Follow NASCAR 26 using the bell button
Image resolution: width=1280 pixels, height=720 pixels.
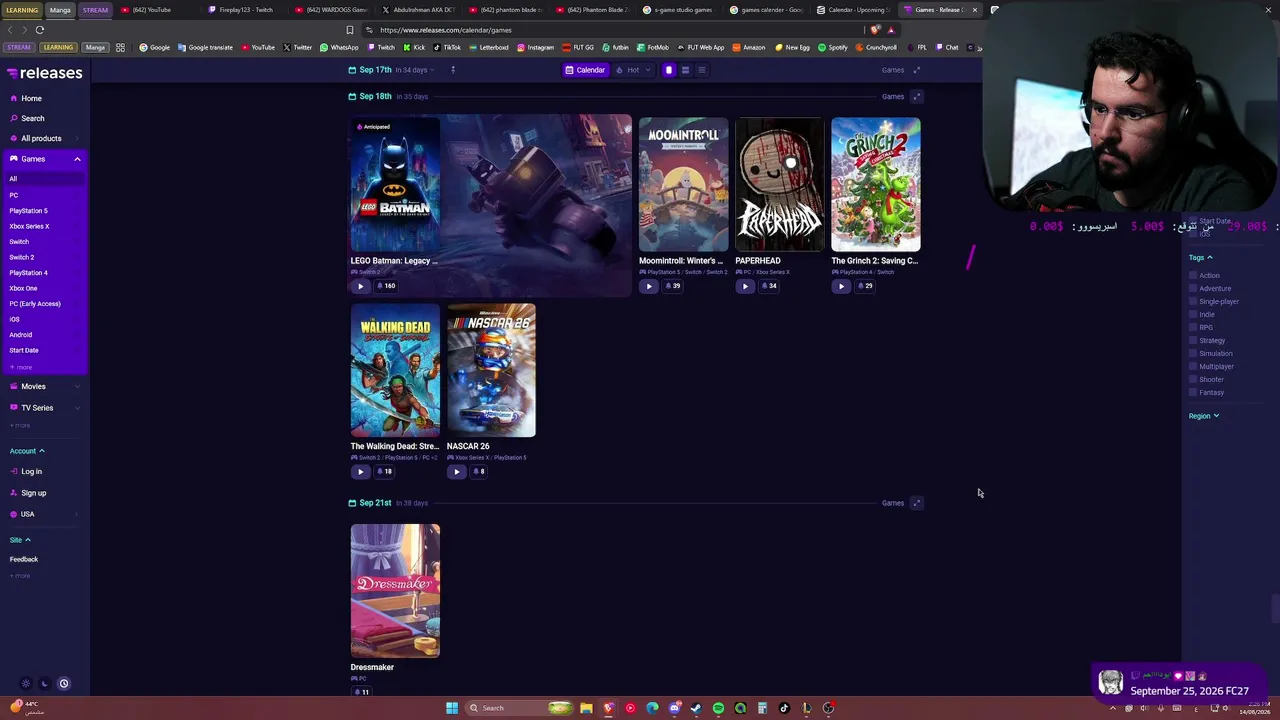pos(478,472)
